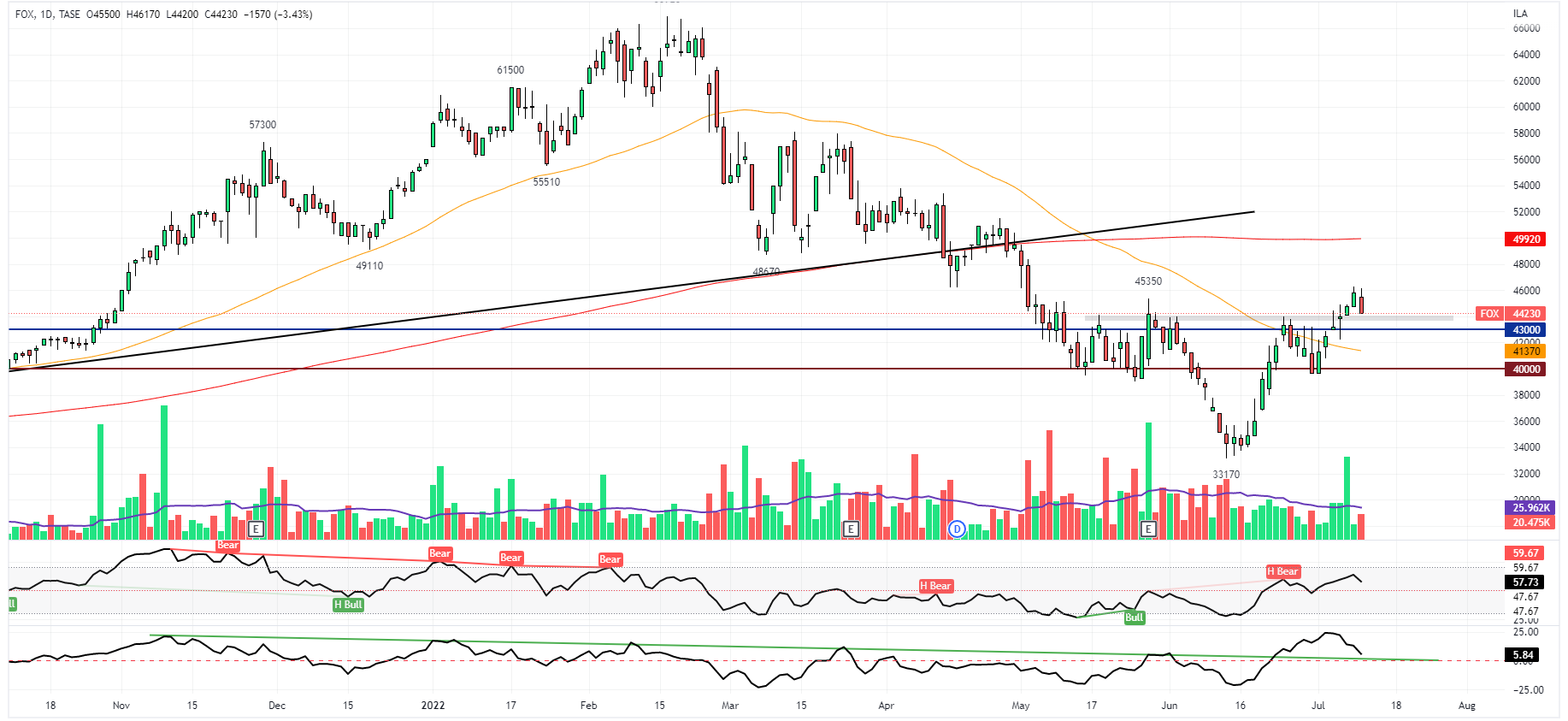This screenshot has height=721, width=1568.
Task: Click the 55510 swing low annotation
Action: (546, 182)
